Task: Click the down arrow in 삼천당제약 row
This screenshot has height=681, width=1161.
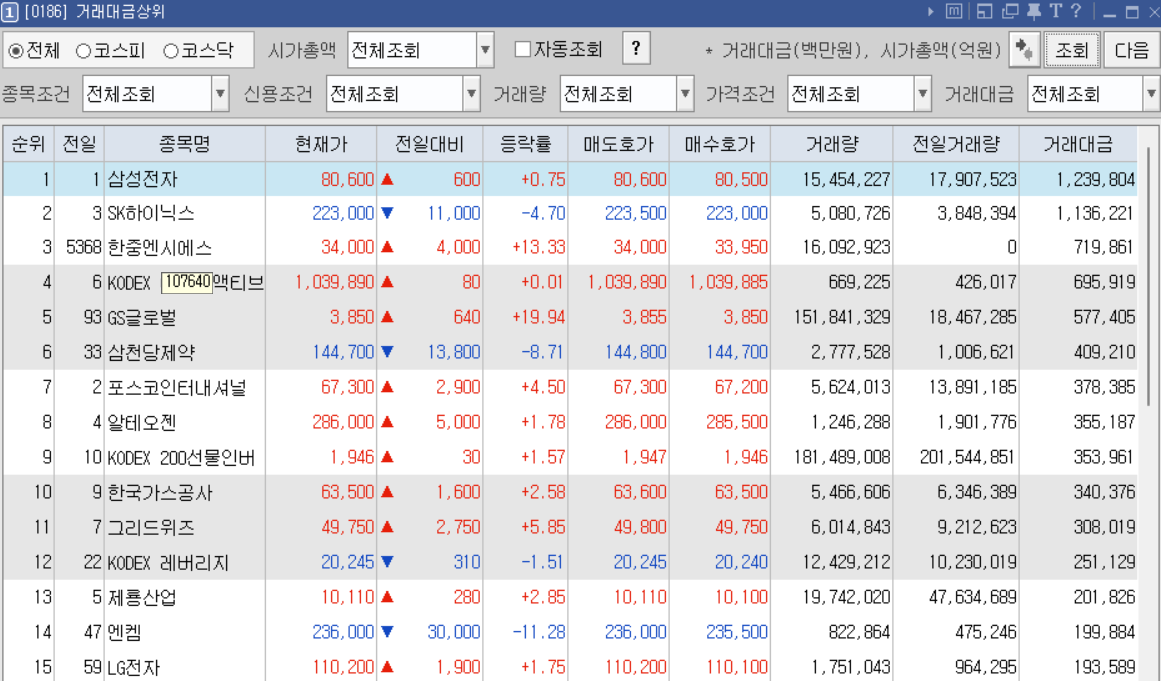Action: (x=387, y=352)
